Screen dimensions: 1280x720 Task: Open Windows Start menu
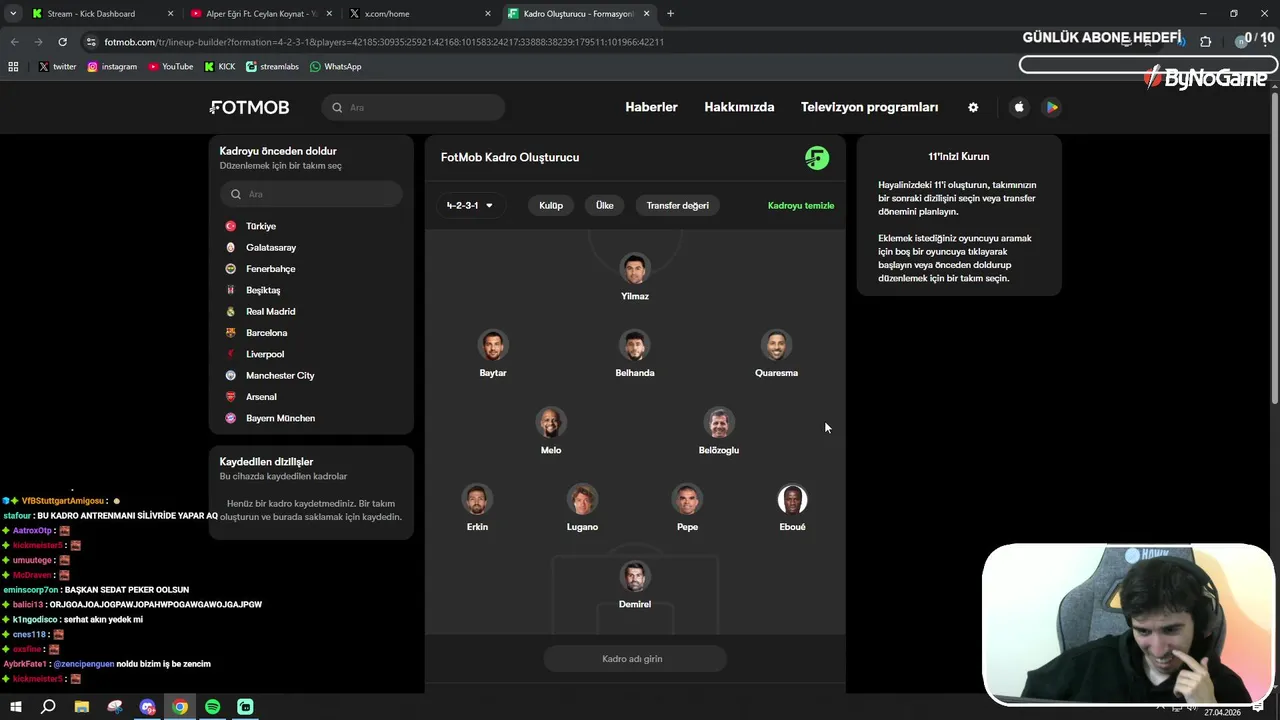click(16, 707)
